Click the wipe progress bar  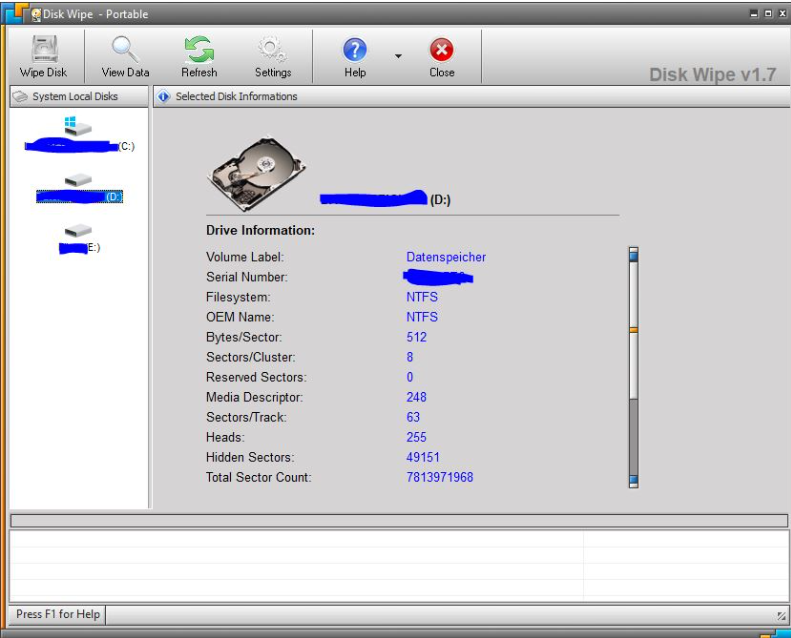(x=399, y=520)
